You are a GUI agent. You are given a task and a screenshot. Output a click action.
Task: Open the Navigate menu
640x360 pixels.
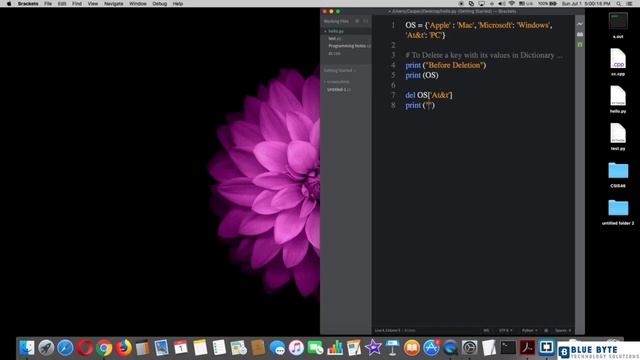pos(113,4)
